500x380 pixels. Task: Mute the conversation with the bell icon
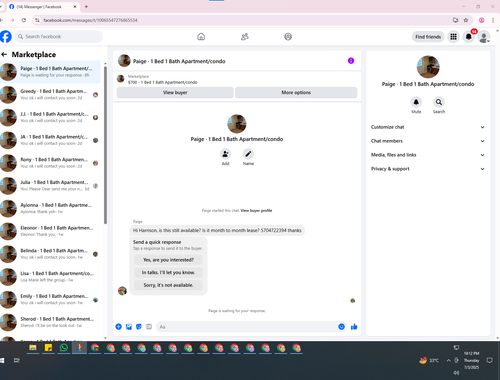[x=416, y=102]
